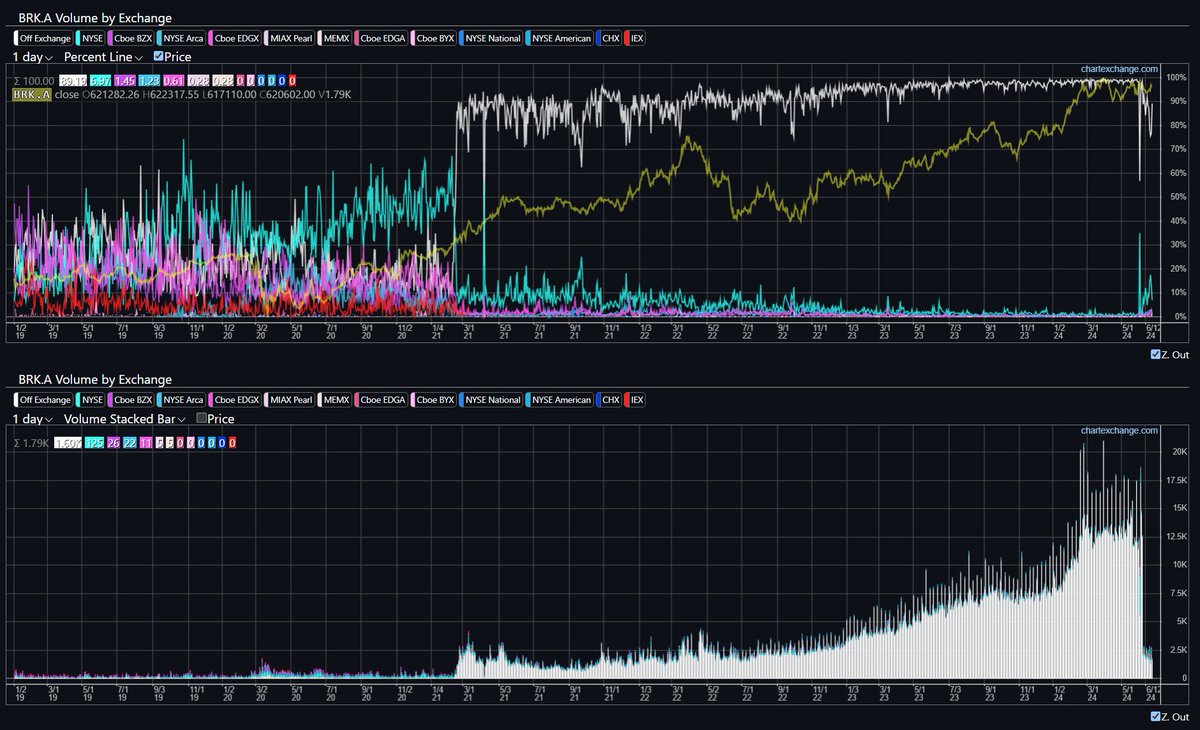Click the 5.97 NYSE percent value badge

click(x=99, y=80)
